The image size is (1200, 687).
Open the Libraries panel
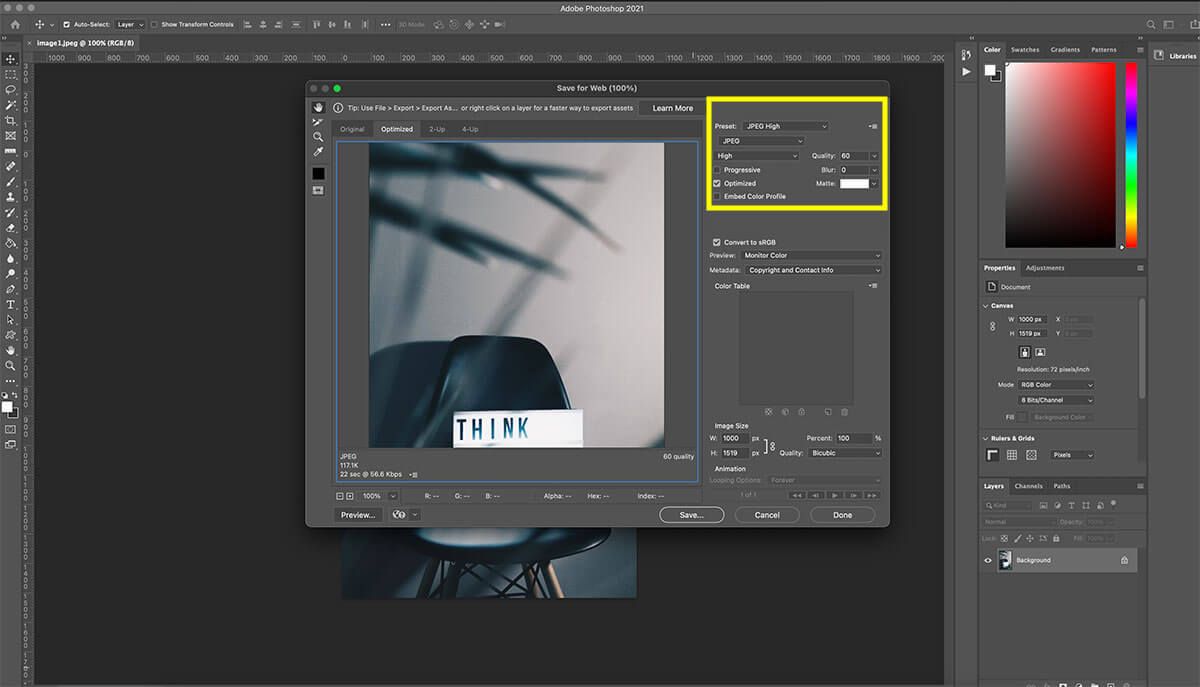(x=1176, y=56)
